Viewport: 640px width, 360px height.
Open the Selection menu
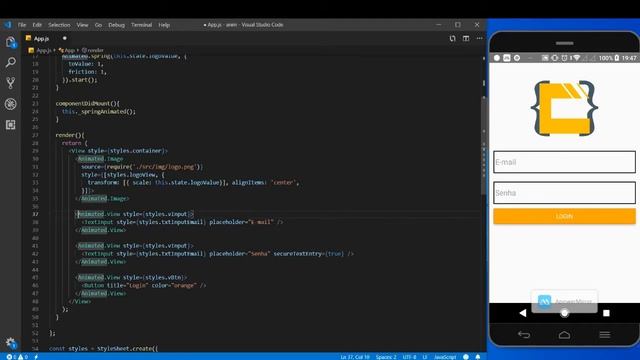(x=59, y=25)
